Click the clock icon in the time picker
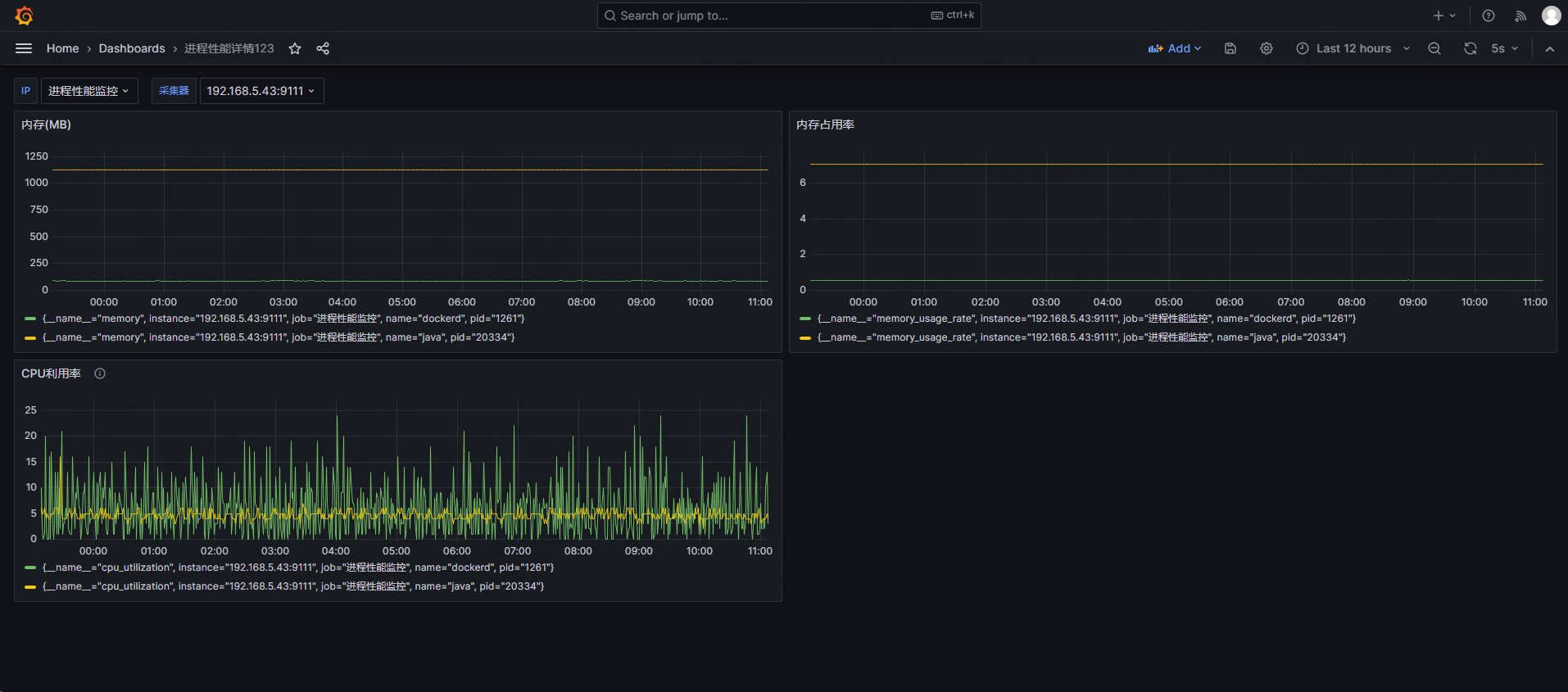Image resolution: width=1568 pixels, height=692 pixels. click(x=1303, y=48)
